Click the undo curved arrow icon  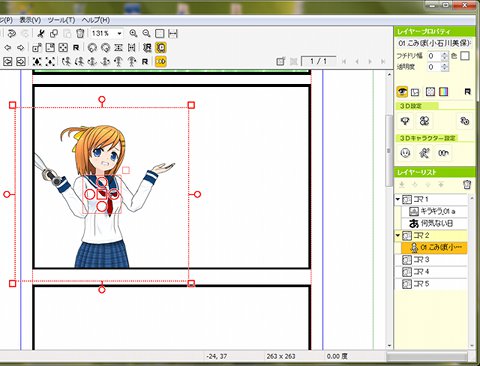(12, 34)
